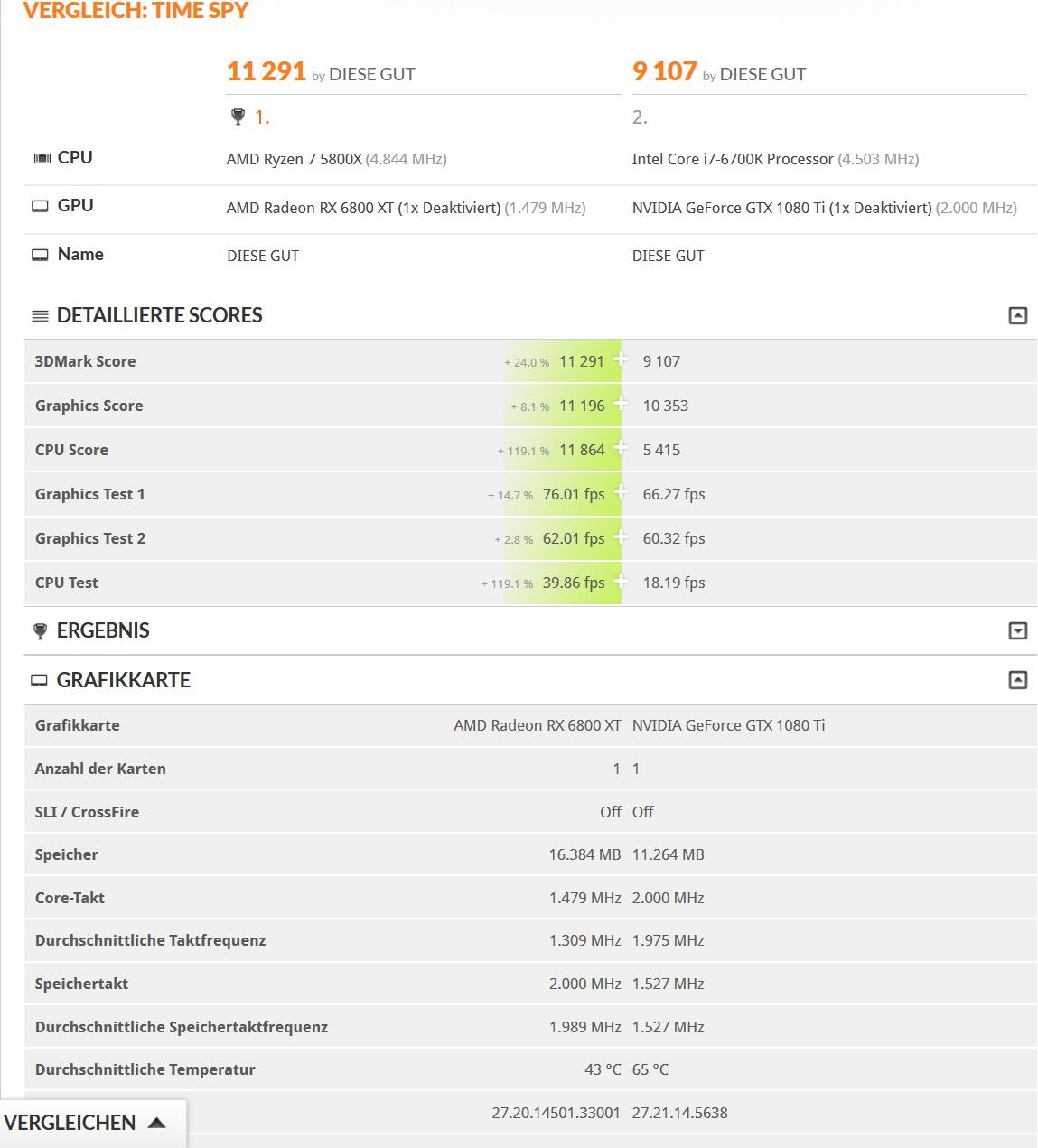Click the 18.19 fps value
The image size is (1038, 1148).
(674, 583)
